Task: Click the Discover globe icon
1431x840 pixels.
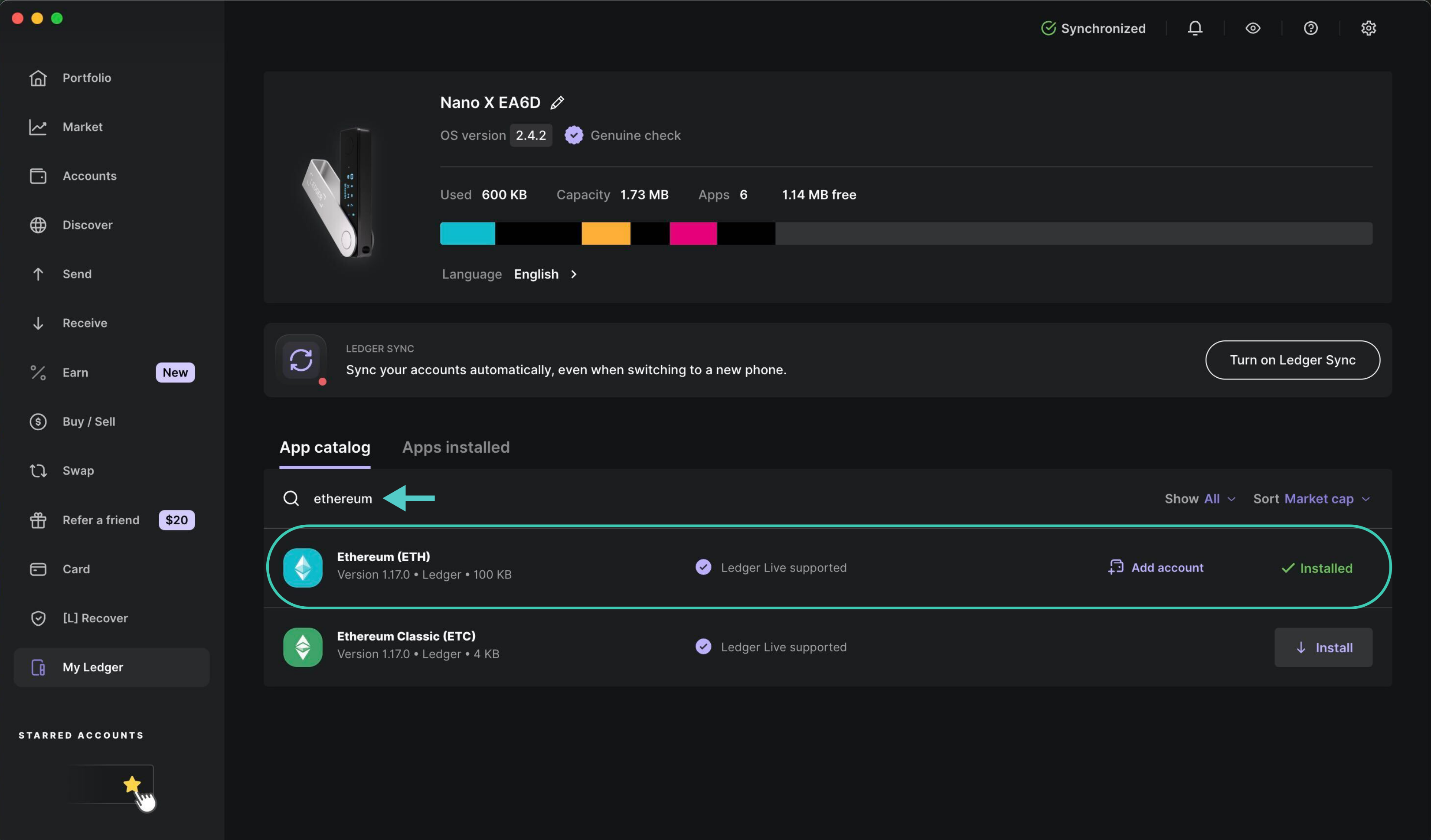Action: [x=38, y=225]
